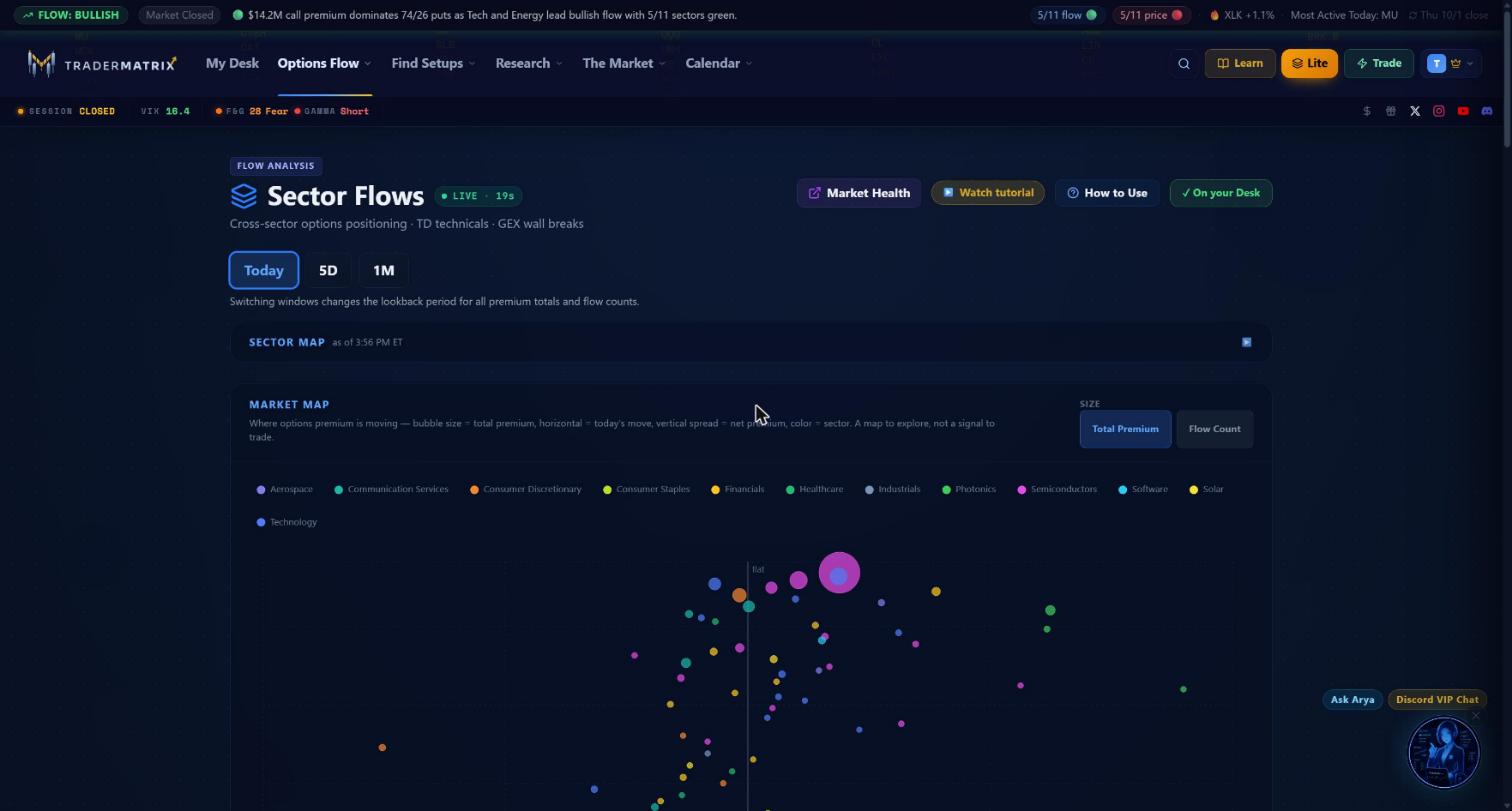The width and height of the screenshot is (1512, 811).
Task: Click the X (Twitter) social icon
Action: pyautogui.click(x=1415, y=111)
